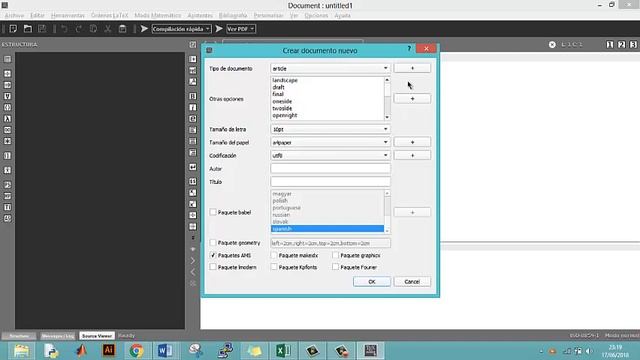Open File Explorer from the taskbar
This screenshot has height=360, width=640.
(x=21, y=351)
